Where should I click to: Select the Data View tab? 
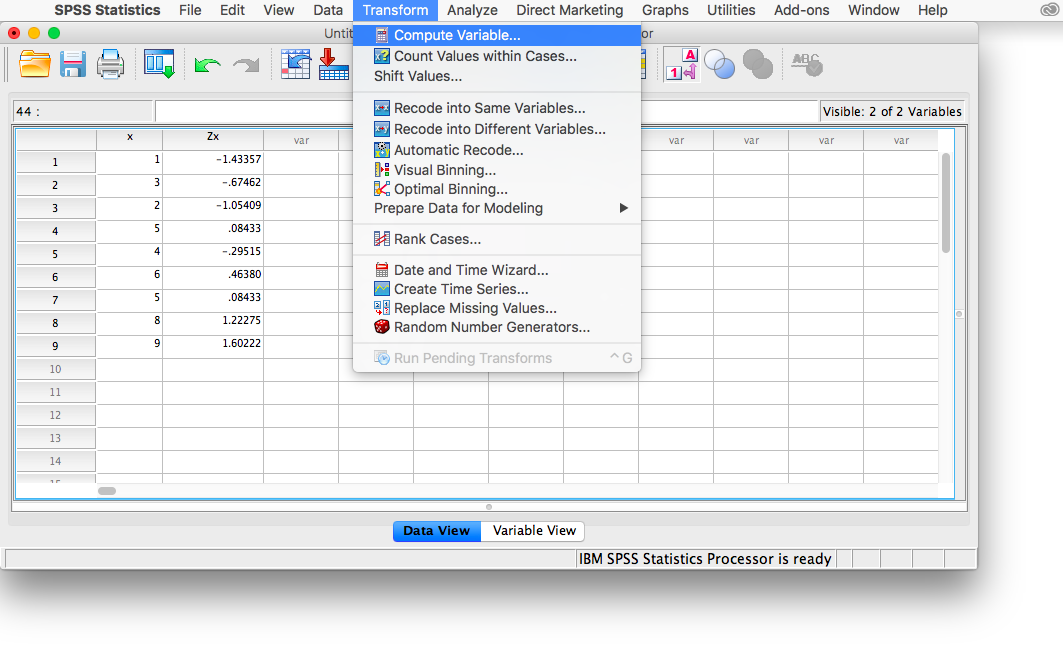coord(436,531)
